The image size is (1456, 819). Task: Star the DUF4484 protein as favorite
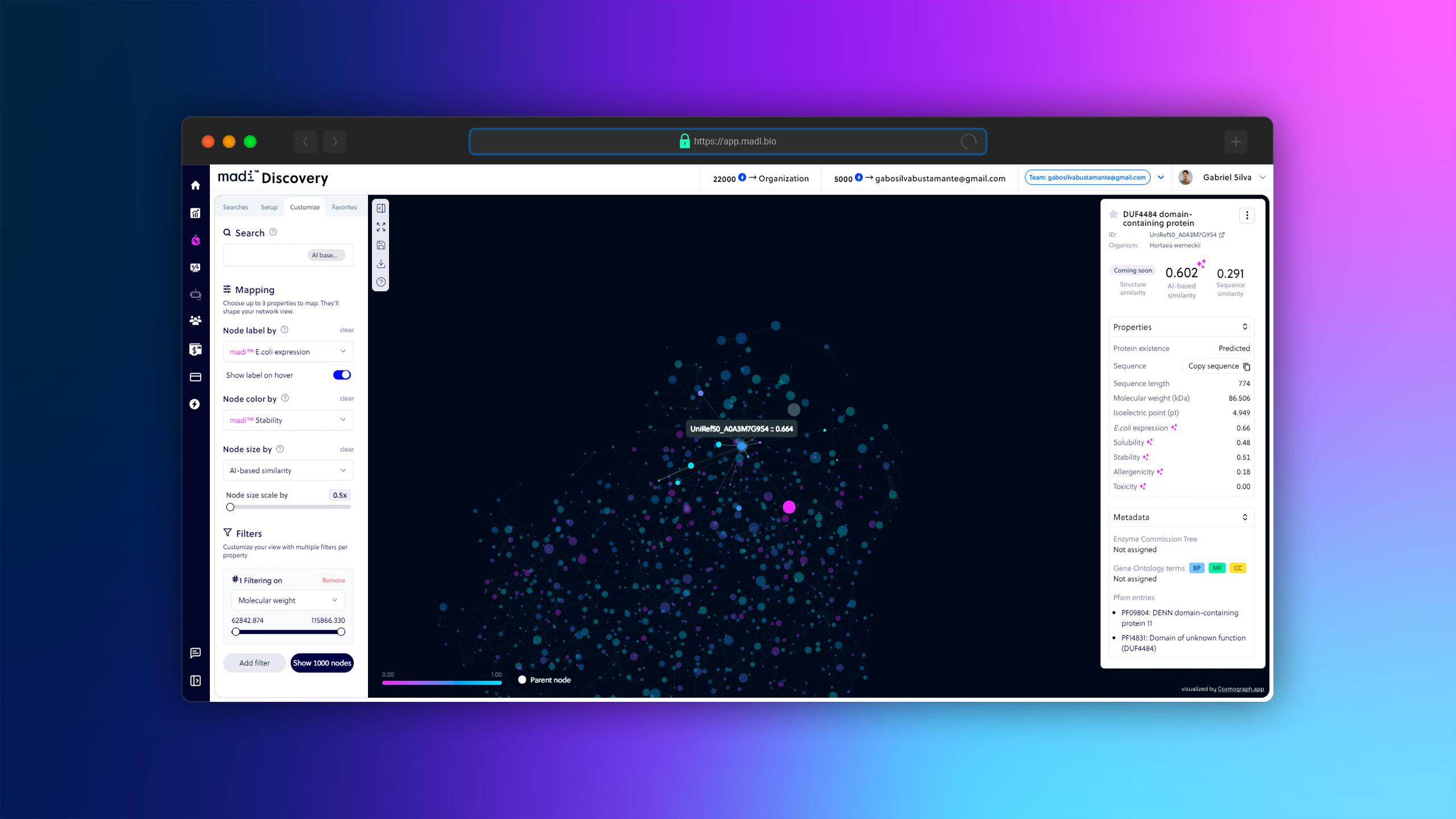pos(1114,214)
